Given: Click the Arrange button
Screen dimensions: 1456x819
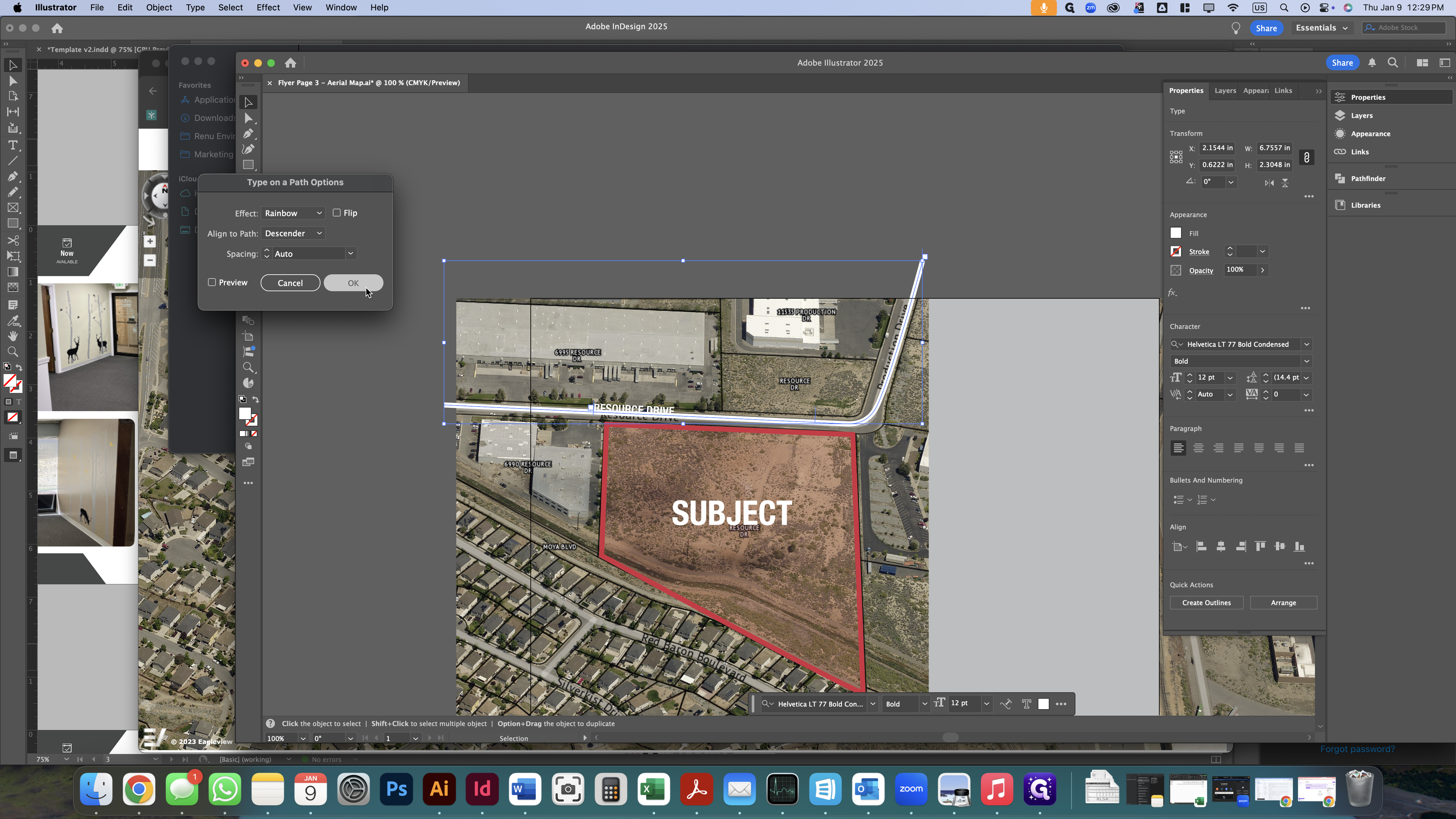Looking at the screenshot, I should pyautogui.click(x=1283, y=603).
